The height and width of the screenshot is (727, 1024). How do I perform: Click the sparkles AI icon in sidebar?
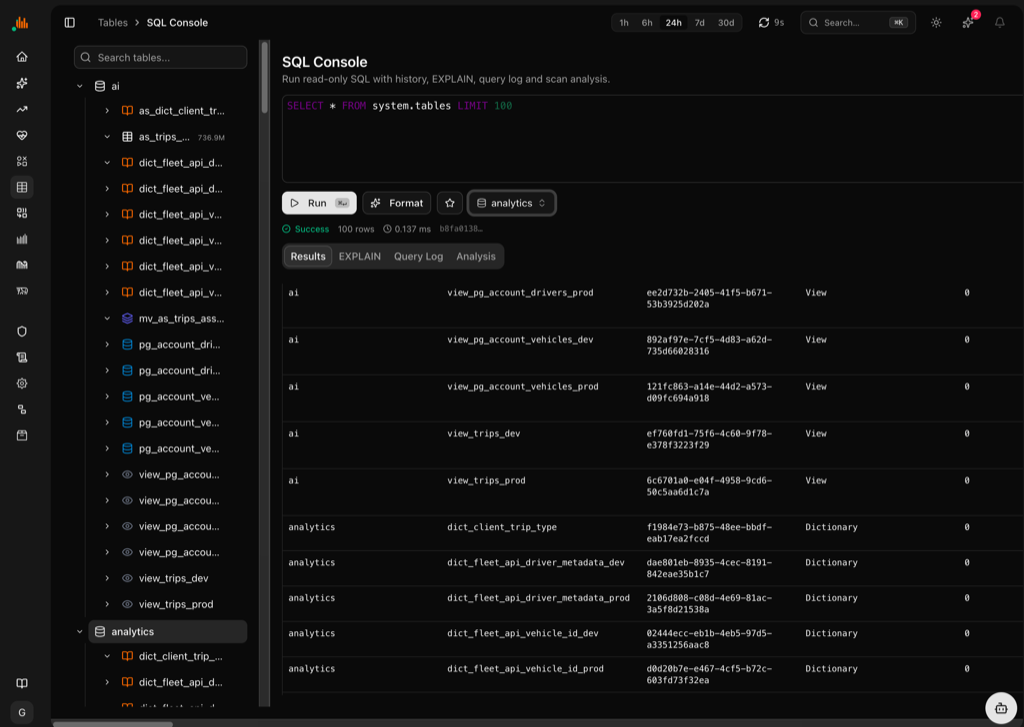pos(22,83)
